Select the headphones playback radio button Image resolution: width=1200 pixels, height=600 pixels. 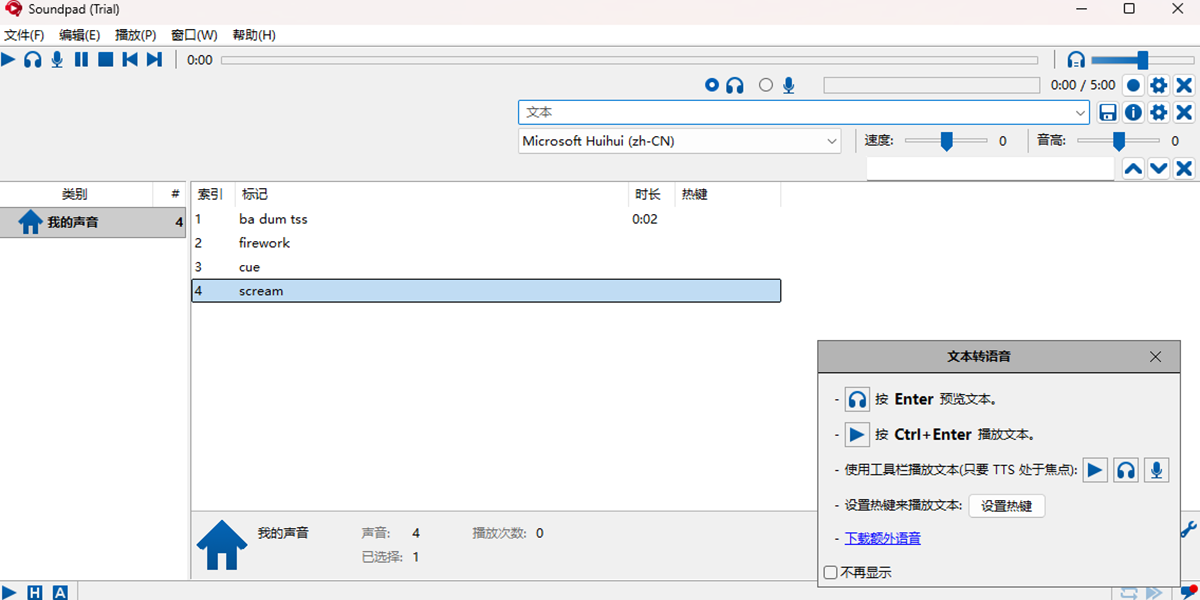(711, 85)
